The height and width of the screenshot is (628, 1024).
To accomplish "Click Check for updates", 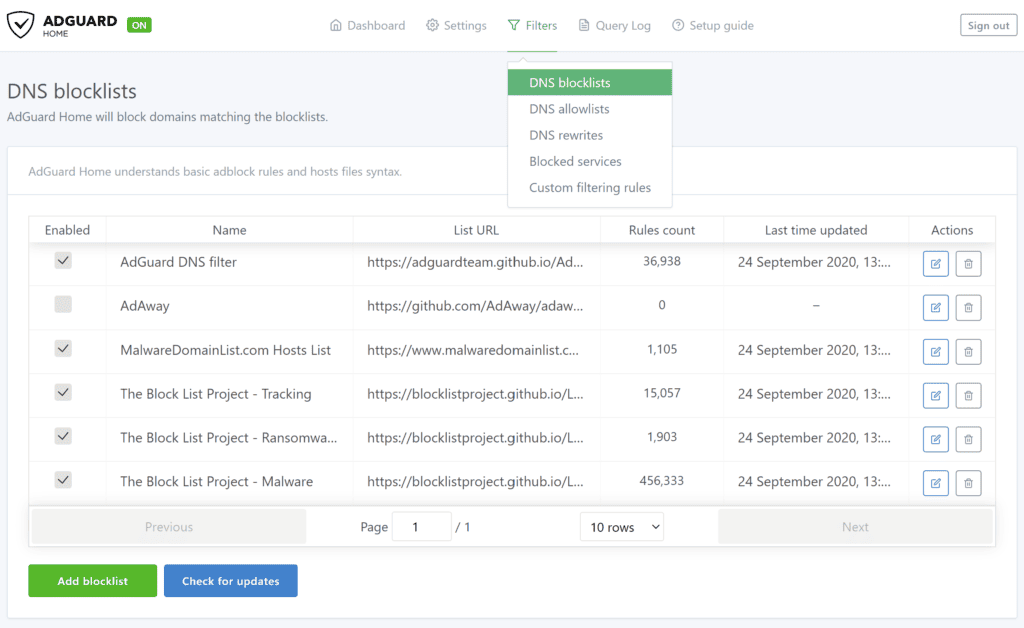I will click(231, 581).
